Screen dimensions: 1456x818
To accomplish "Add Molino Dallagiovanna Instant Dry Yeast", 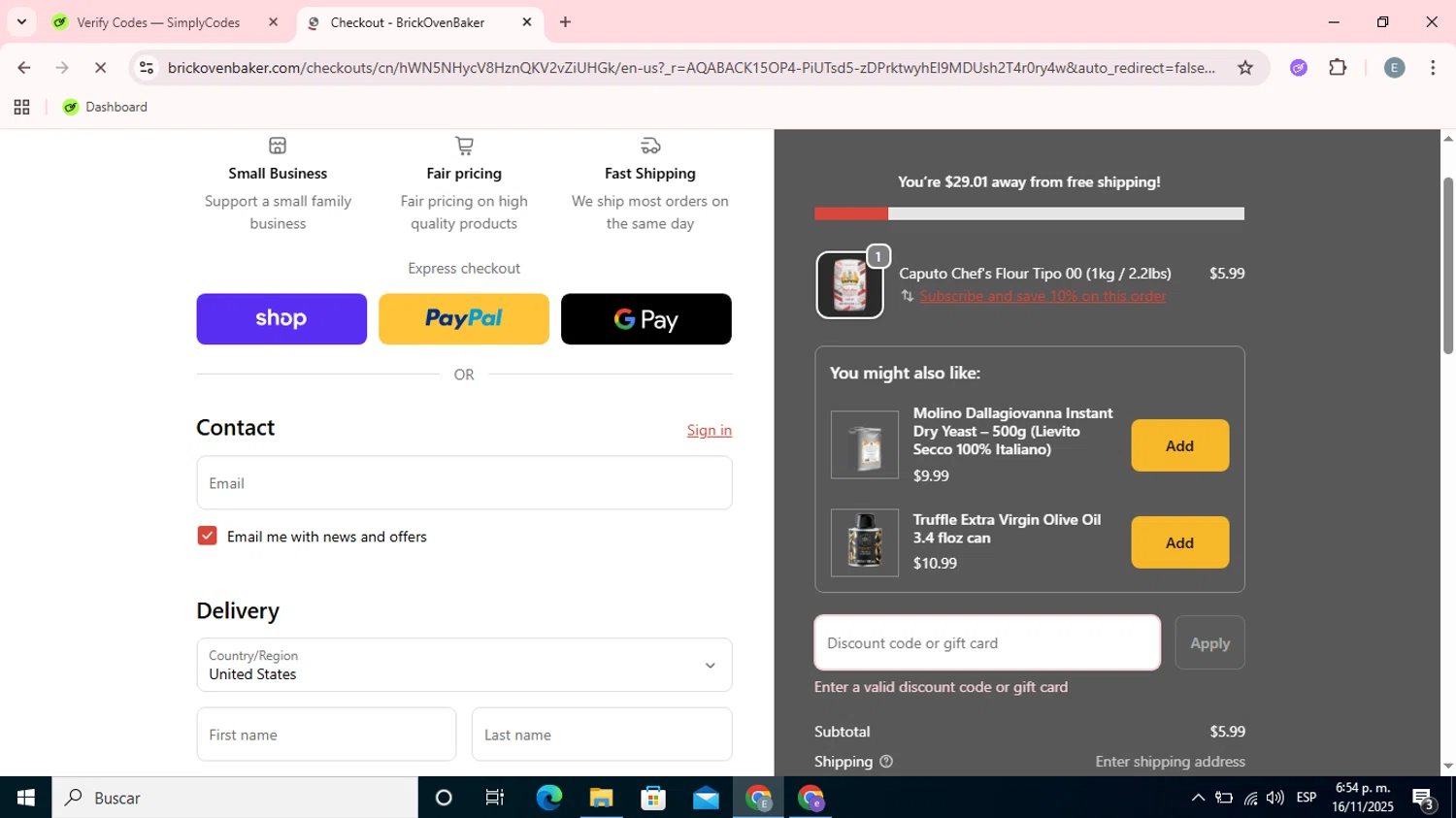I will pos(1179,445).
